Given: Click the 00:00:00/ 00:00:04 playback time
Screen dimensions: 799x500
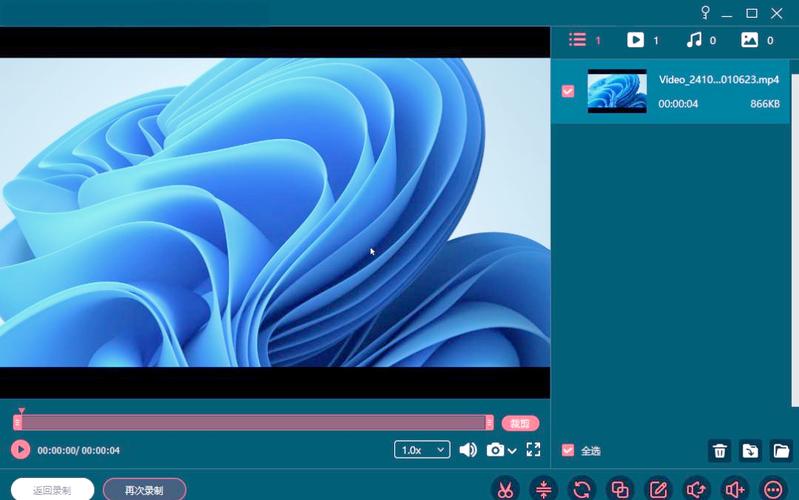Looking at the screenshot, I should point(78,451).
